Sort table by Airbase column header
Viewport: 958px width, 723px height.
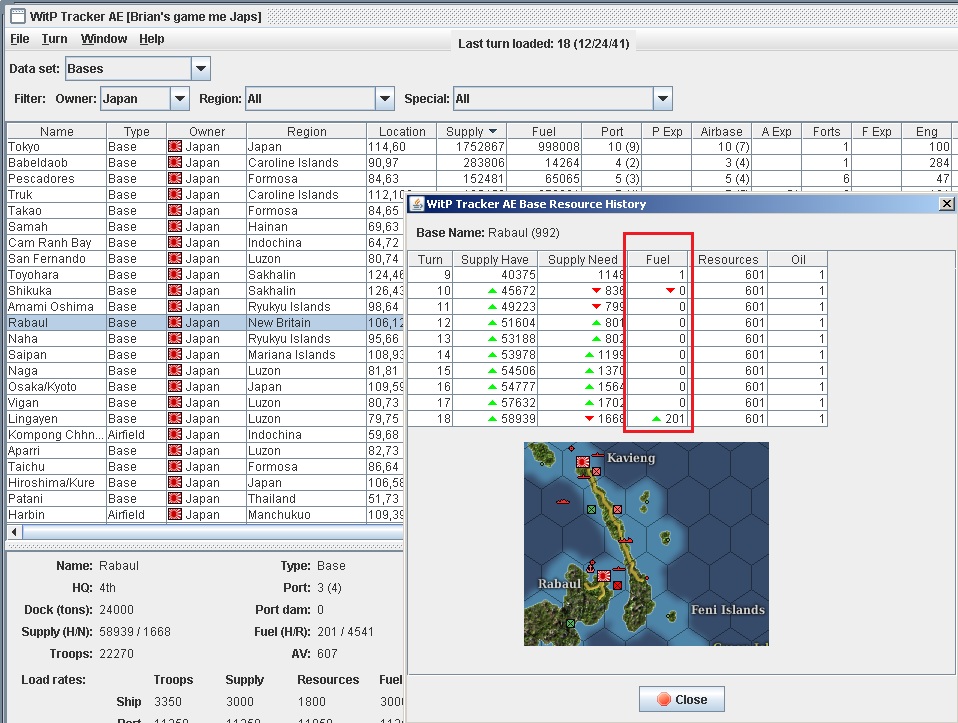pyautogui.click(x=722, y=131)
